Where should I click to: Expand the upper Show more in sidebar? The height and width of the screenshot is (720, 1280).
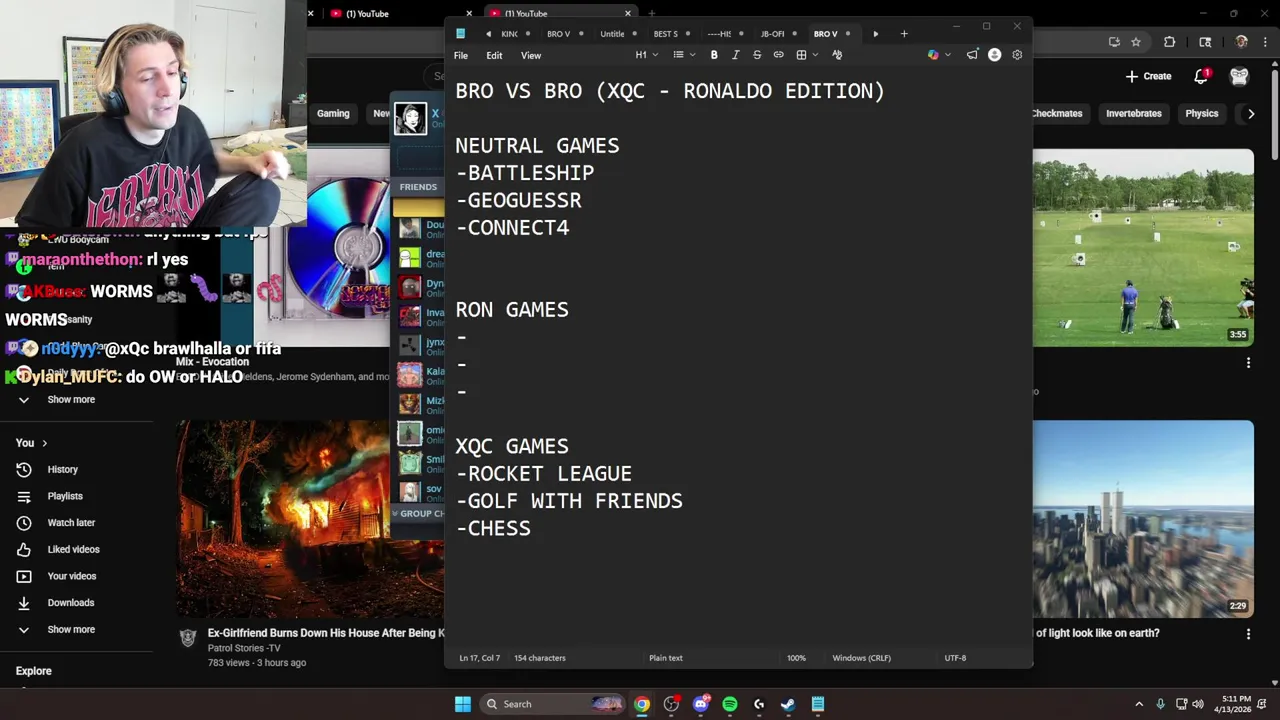[x=71, y=399]
